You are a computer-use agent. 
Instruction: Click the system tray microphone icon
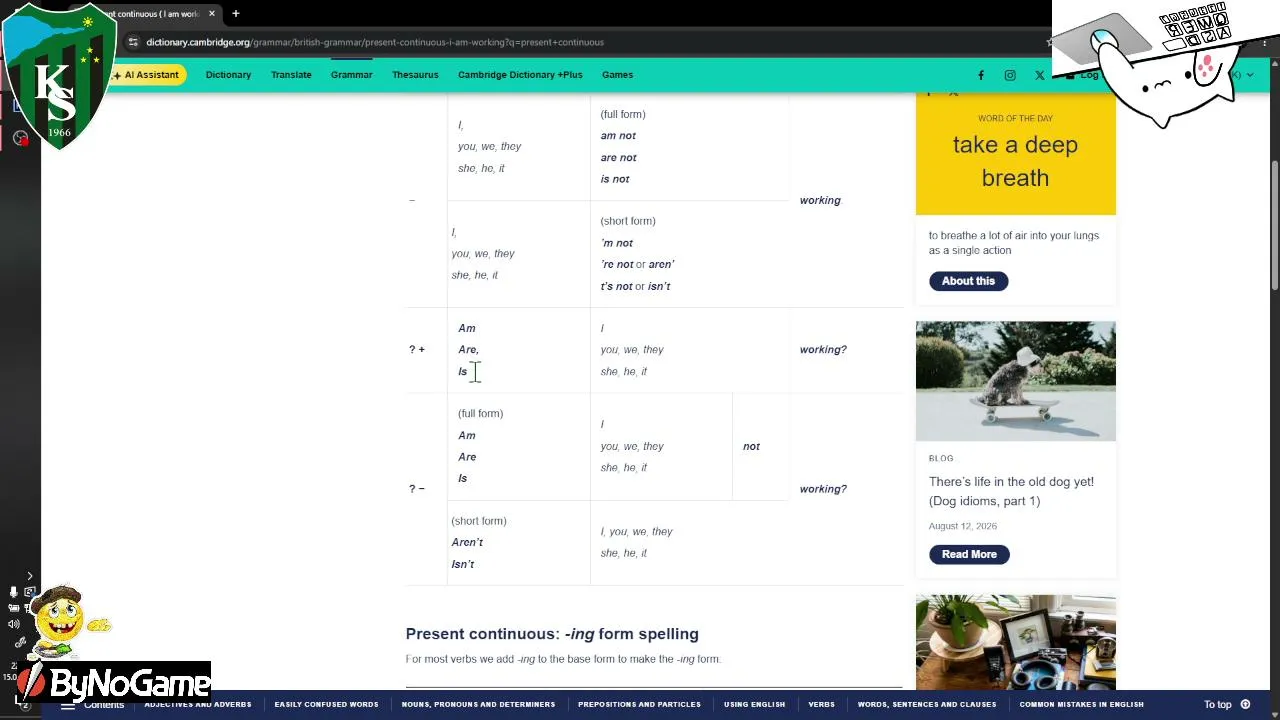pos(13,592)
